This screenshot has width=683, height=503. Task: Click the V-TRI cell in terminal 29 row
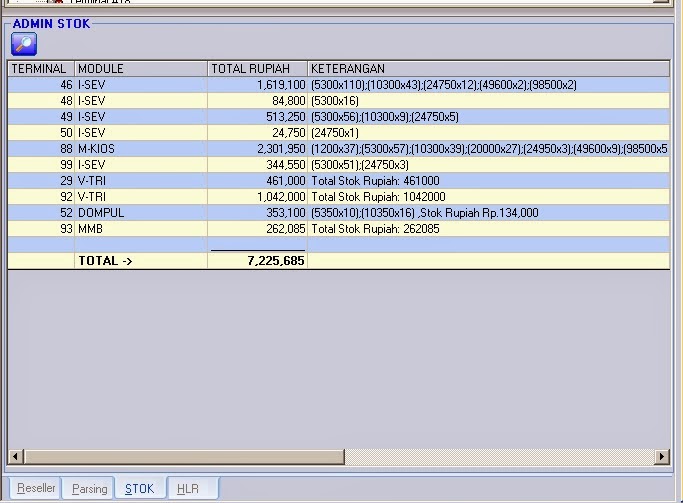(x=141, y=181)
